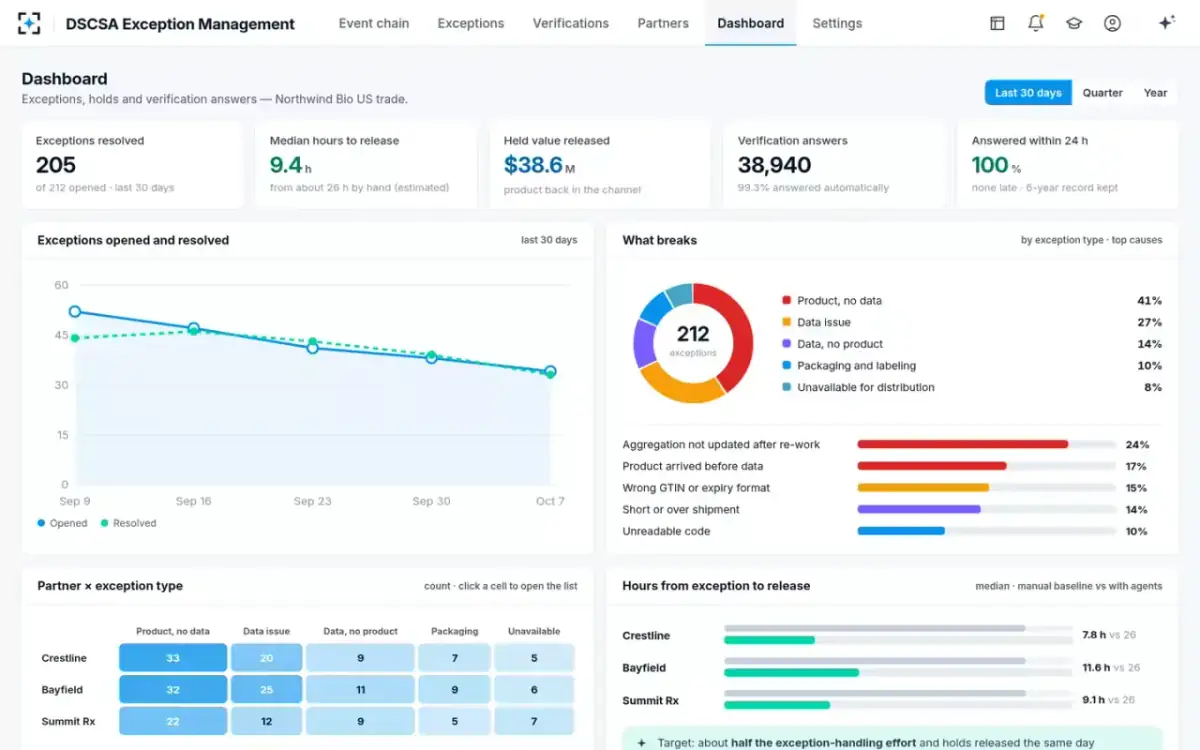Viewport: 1200px width, 750px height.
Task: Open the Median hours to release card
Action: point(366,165)
